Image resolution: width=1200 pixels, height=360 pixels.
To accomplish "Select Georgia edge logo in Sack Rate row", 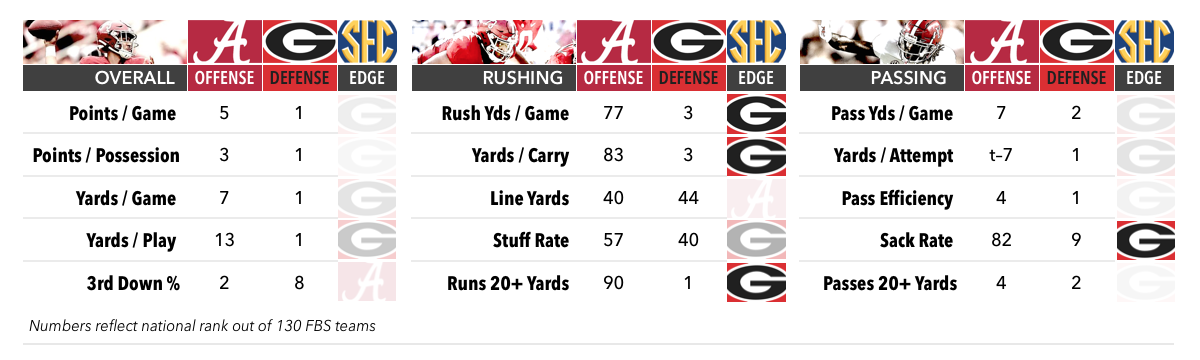I will click(1146, 241).
